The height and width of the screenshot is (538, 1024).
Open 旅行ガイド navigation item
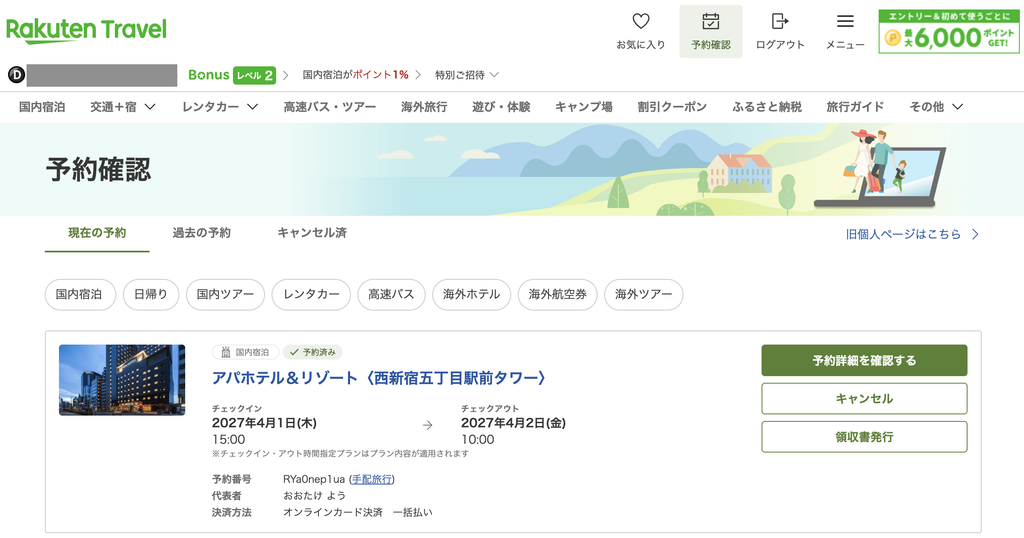pyautogui.click(x=855, y=106)
